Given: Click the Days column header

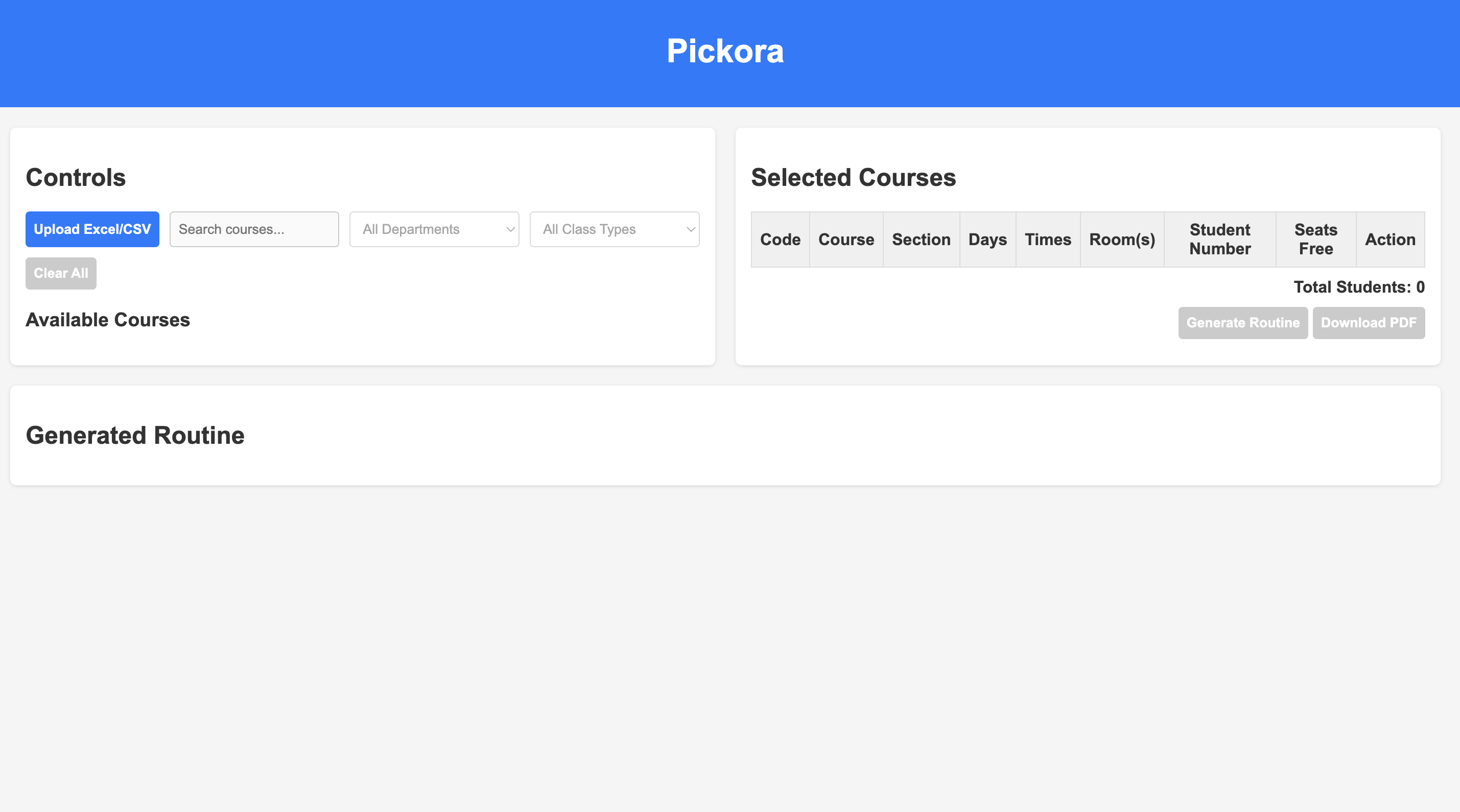Looking at the screenshot, I should coord(987,239).
